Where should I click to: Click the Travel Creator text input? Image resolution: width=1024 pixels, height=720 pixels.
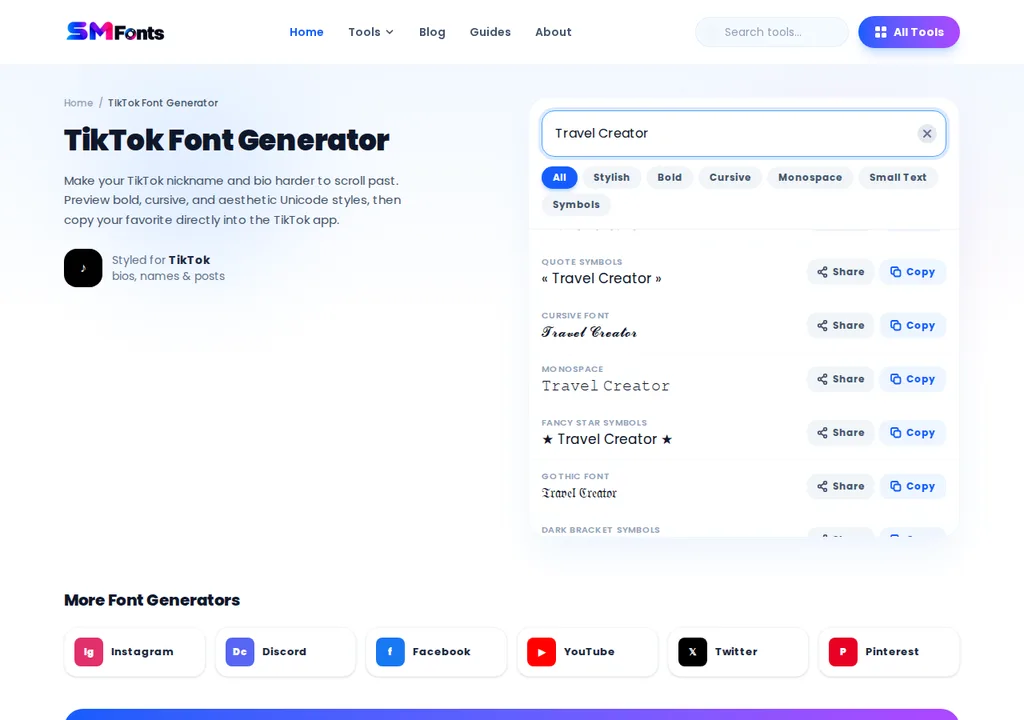744,133
